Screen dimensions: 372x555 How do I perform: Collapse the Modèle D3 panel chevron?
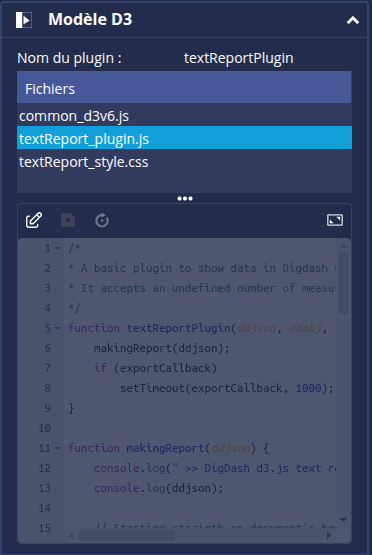353,20
